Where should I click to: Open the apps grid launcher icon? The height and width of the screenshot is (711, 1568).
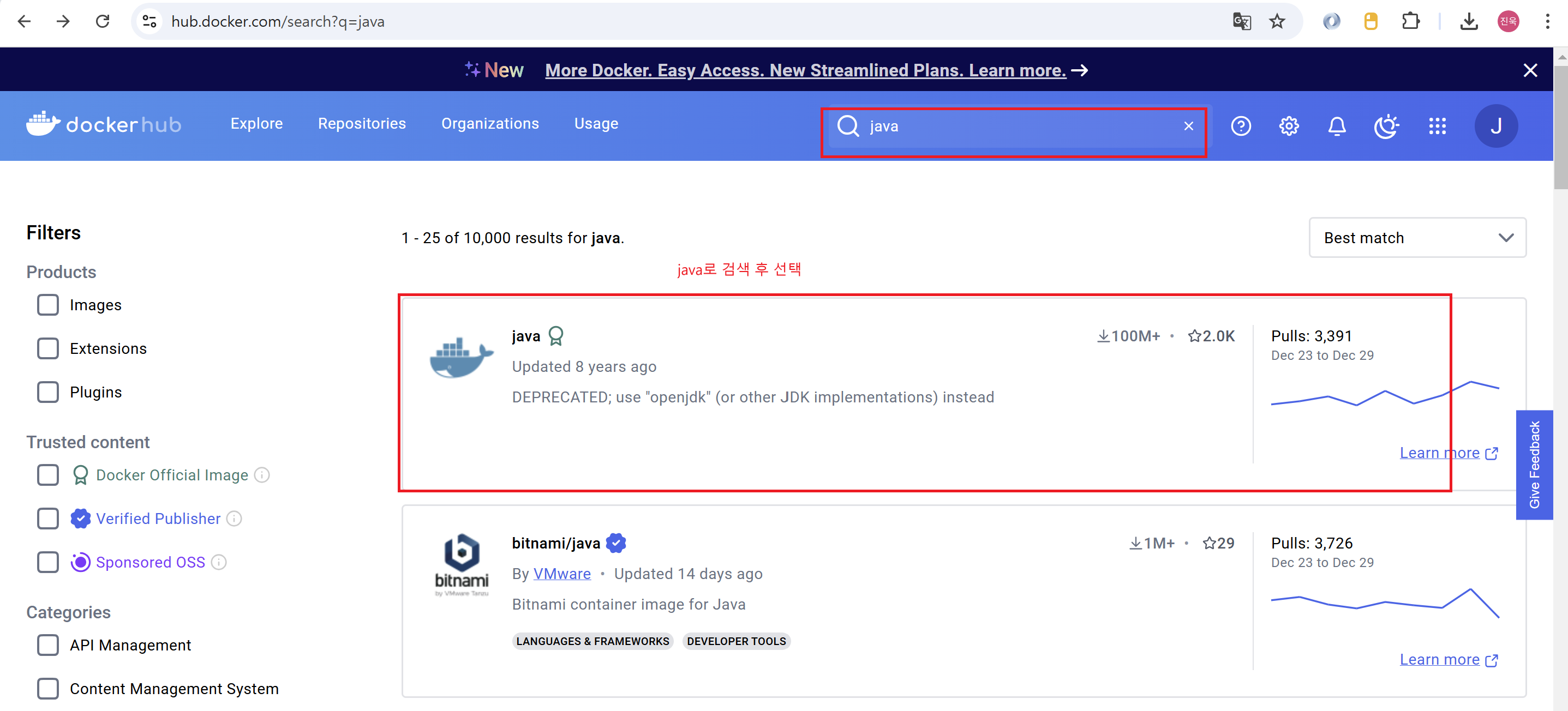tap(1437, 126)
